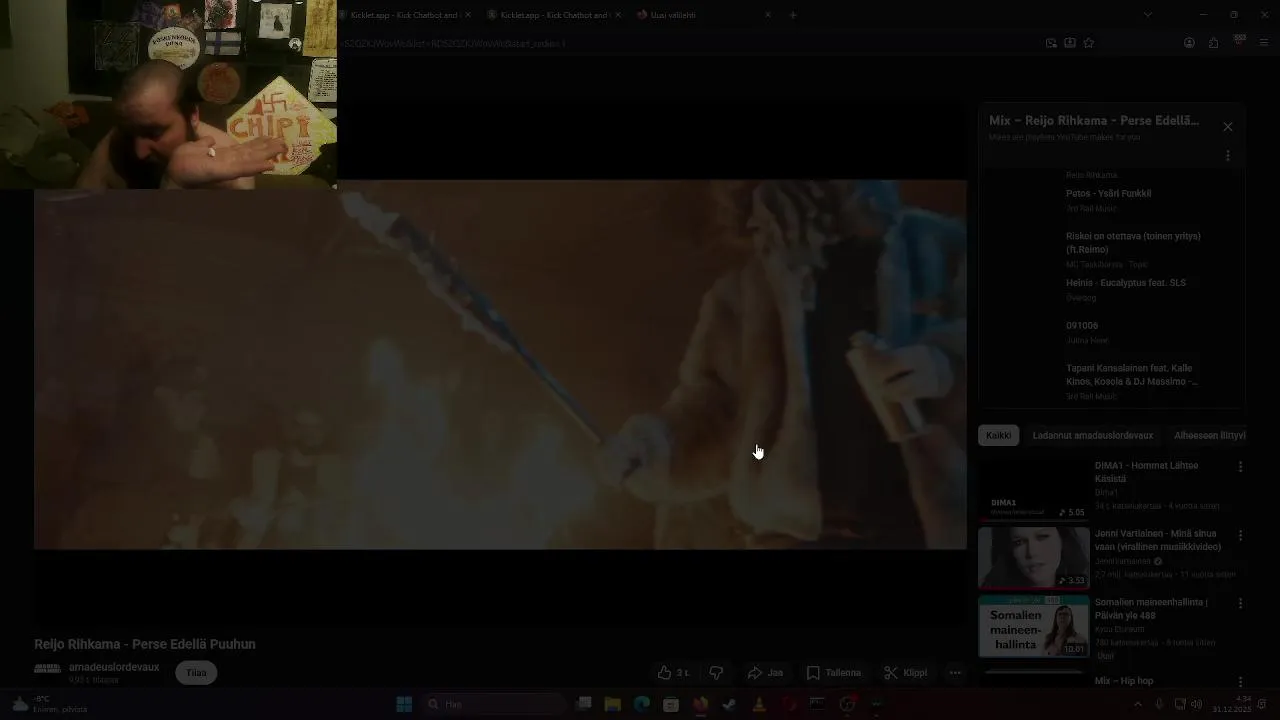This screenshot has height=720, width=1280.
Task: Open options menu for Mix - Hip hop
Action: pyautogui.click(x=1240, y=682)
